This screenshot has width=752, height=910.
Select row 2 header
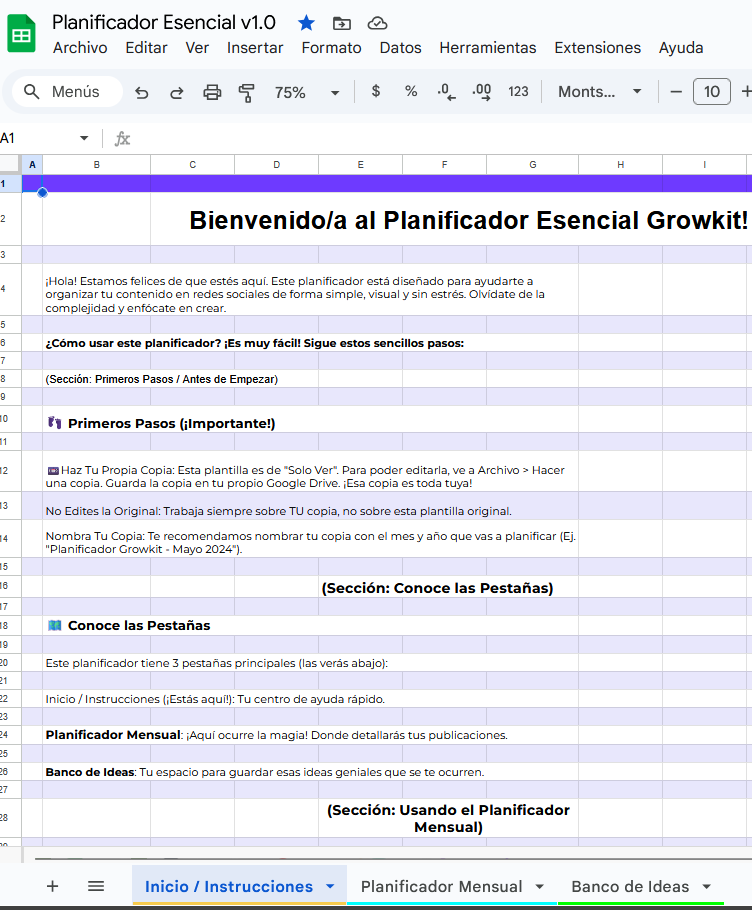coord(10,219)
